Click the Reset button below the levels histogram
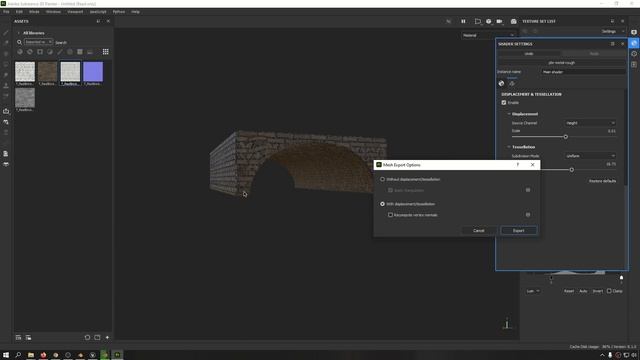This screenshot has width=640, height=360. tap(569, 291)
